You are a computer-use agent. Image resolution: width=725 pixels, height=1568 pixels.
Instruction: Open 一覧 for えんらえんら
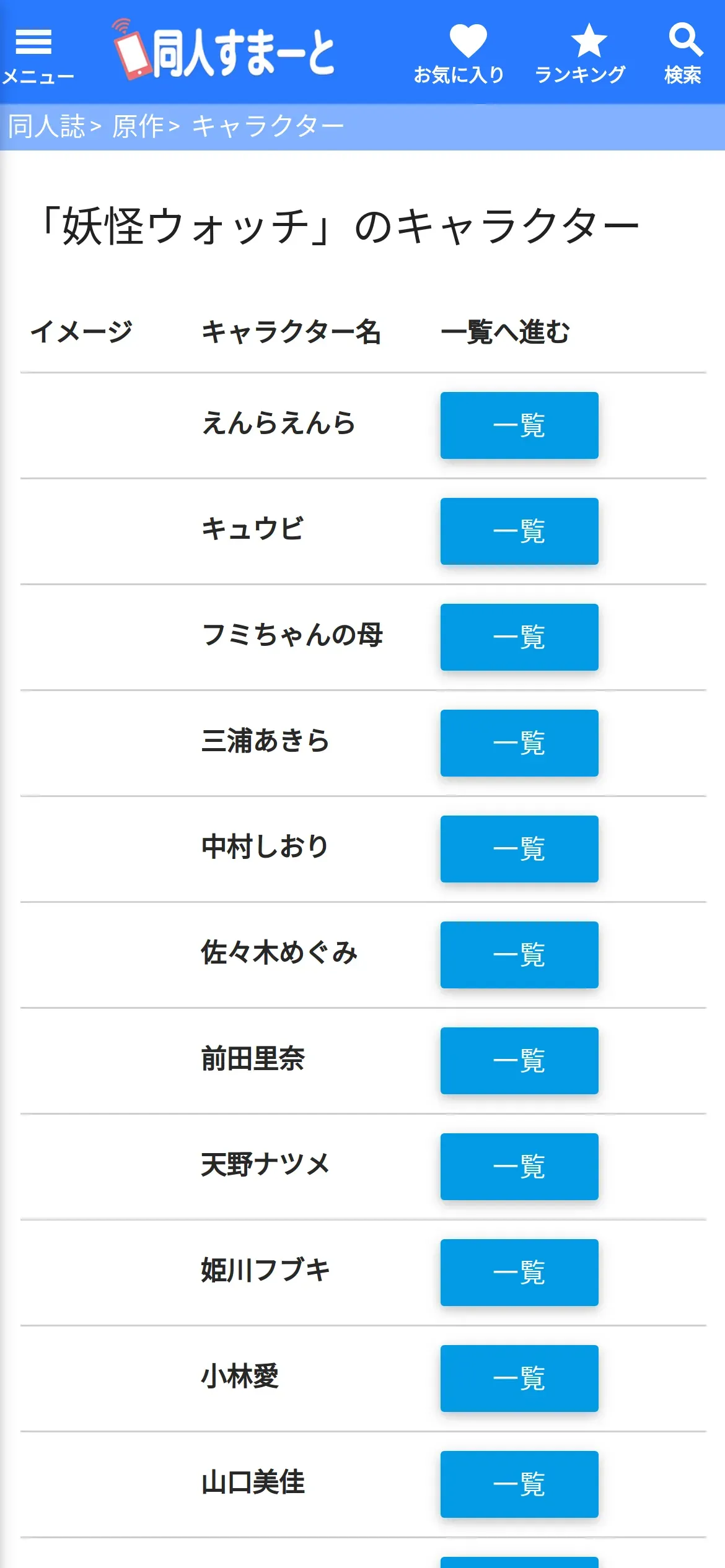point(519,425)
